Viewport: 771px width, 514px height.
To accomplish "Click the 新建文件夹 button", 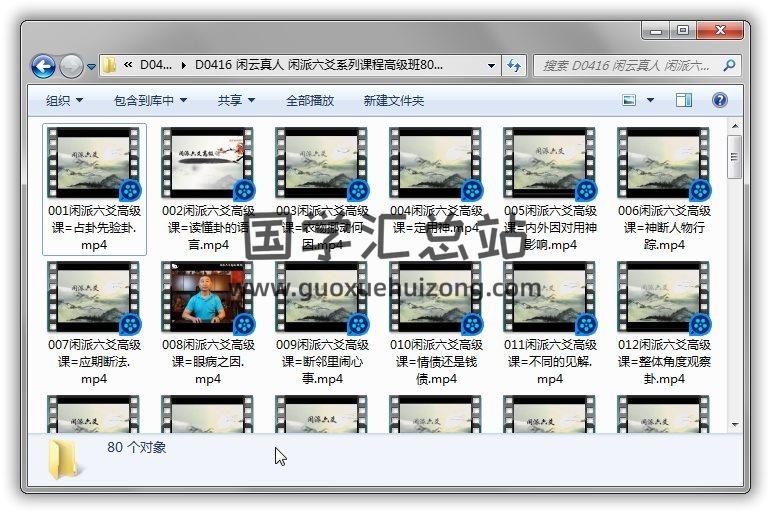I will [x=393, y=101].
